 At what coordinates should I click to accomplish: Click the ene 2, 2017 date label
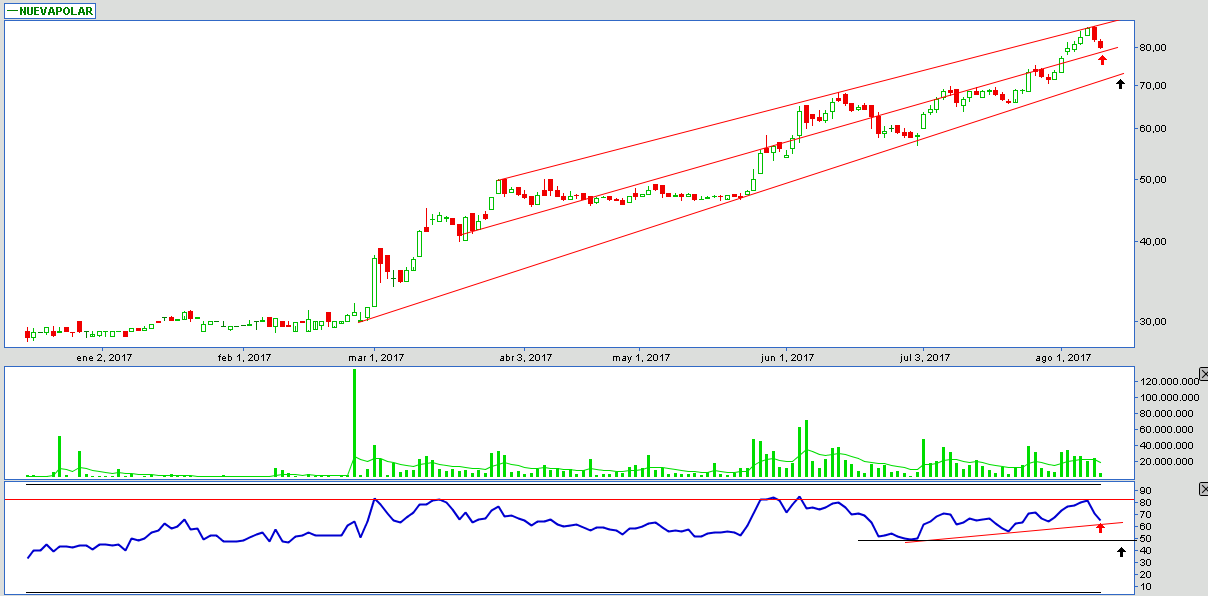pyautogui.click(x=104, y=357)
